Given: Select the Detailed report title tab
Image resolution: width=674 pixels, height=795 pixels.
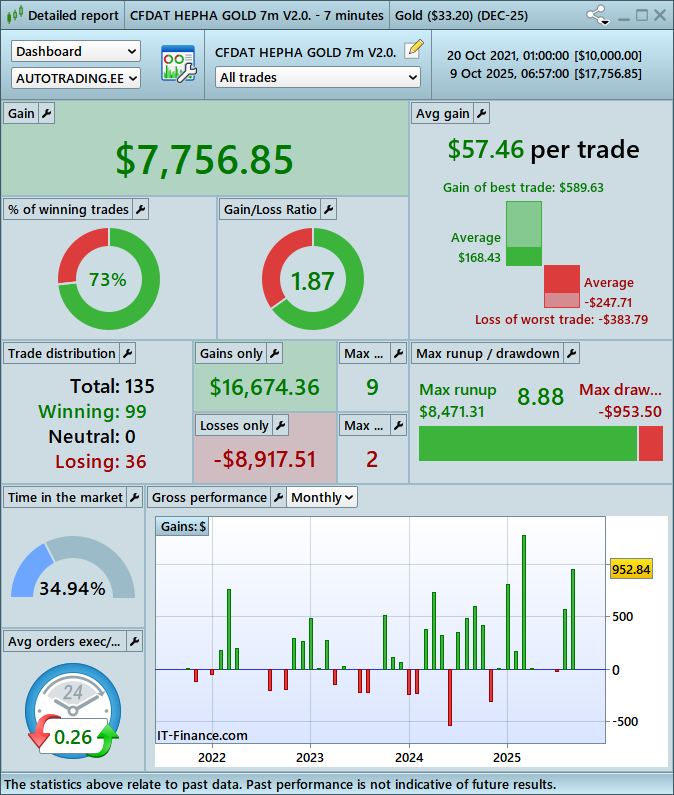Looking at the screenshot, I should (x=63, y=15).
